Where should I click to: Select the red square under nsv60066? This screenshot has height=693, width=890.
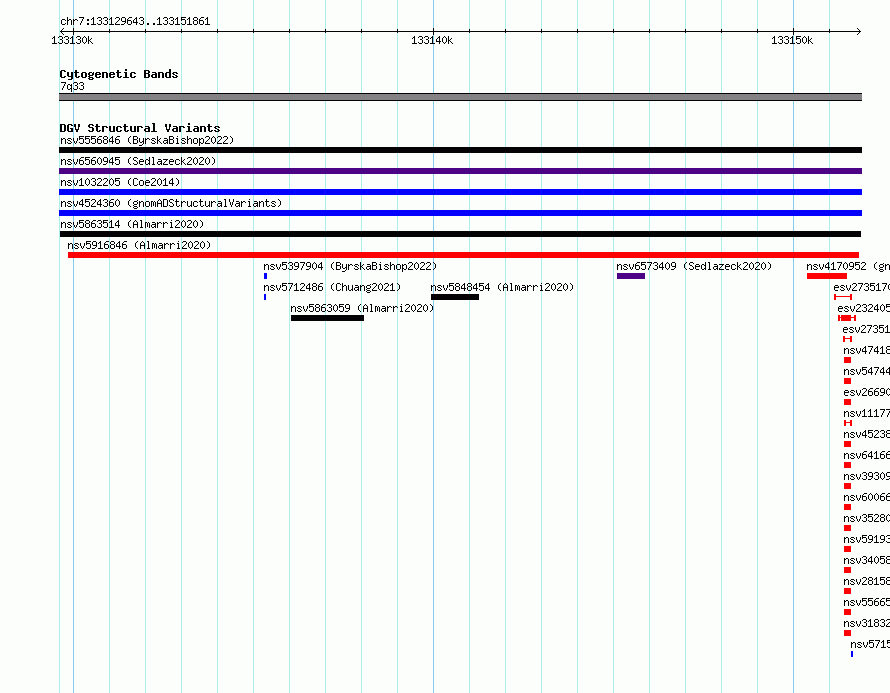pyautogui.click(x=847, y=507)
